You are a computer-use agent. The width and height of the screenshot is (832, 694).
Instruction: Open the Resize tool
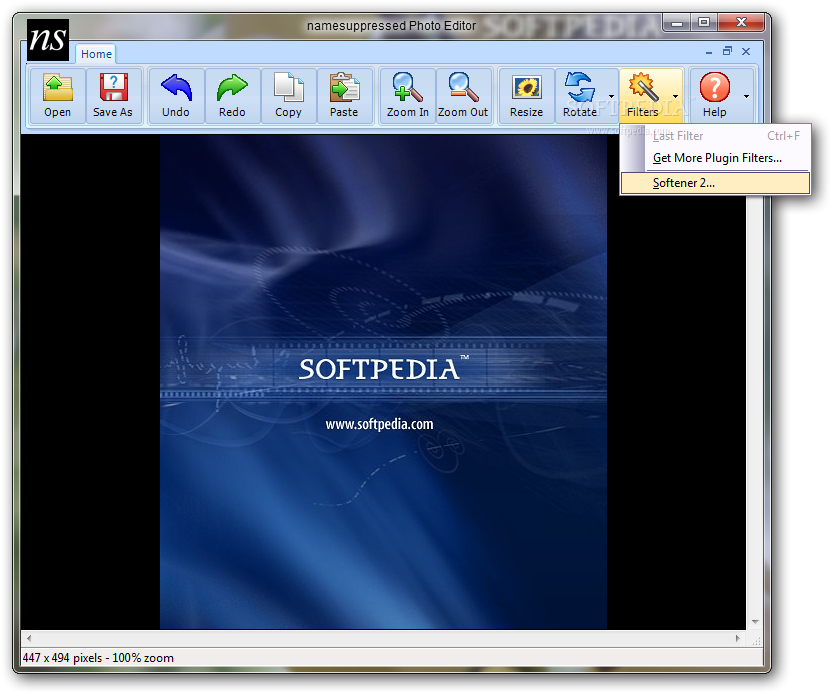(x=526, y=96)
